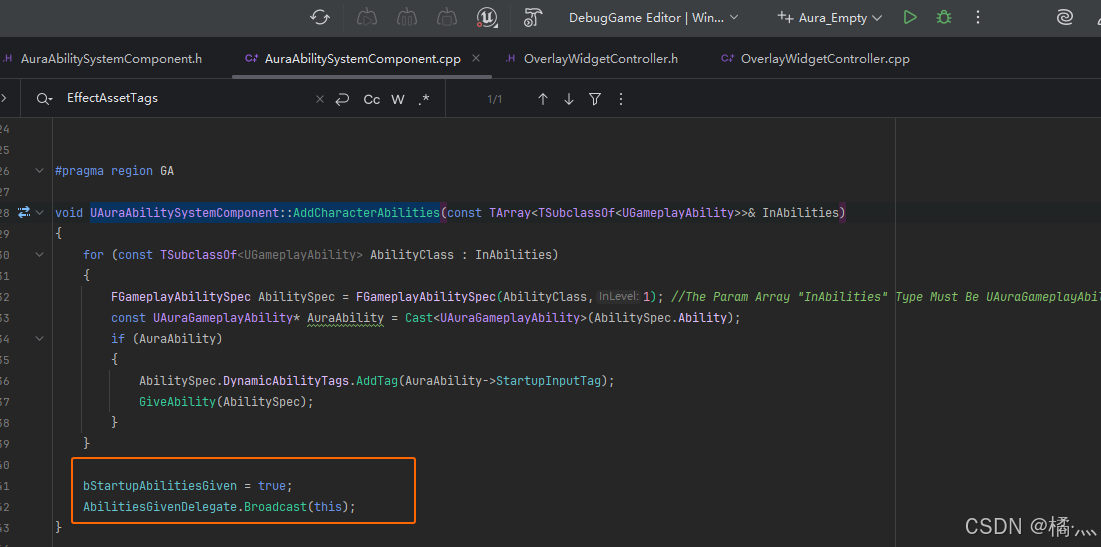
Task: Start debugging with the bug icon
Action: point(944,18)
